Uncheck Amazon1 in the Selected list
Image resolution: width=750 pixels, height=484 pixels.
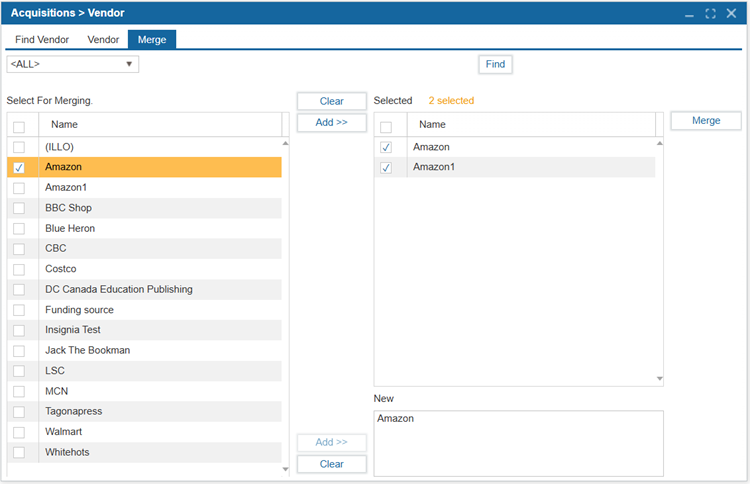(x=386, y=168)
